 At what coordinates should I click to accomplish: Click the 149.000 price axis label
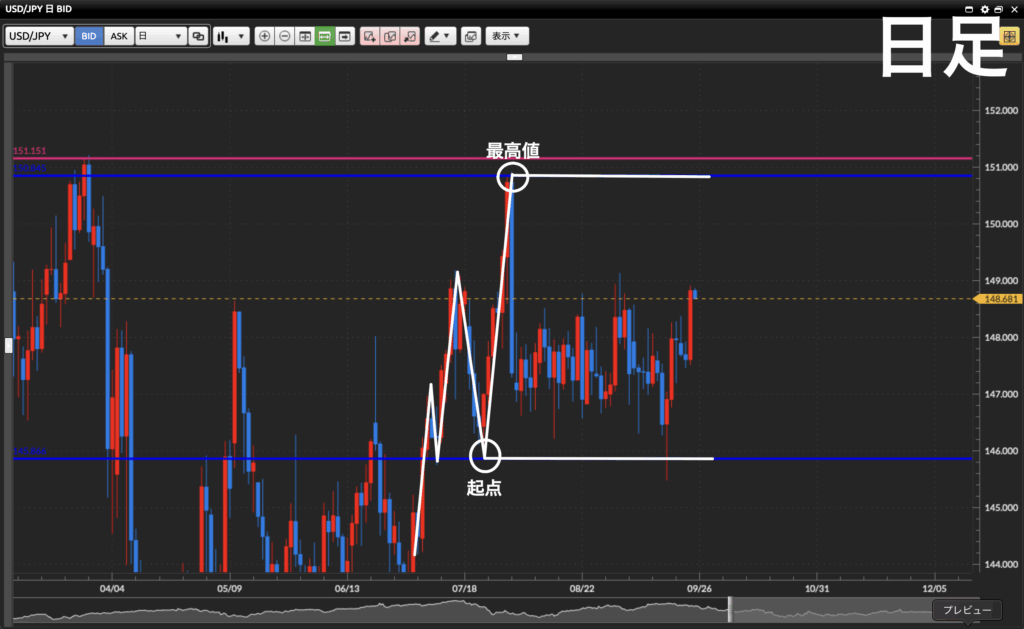coord(1001,281)
